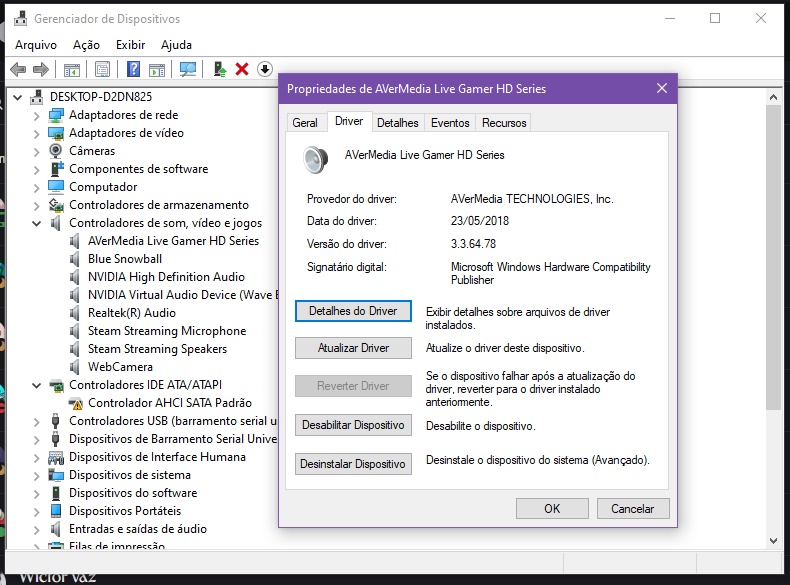Click the red X uninstall device icon

(242, 69)
